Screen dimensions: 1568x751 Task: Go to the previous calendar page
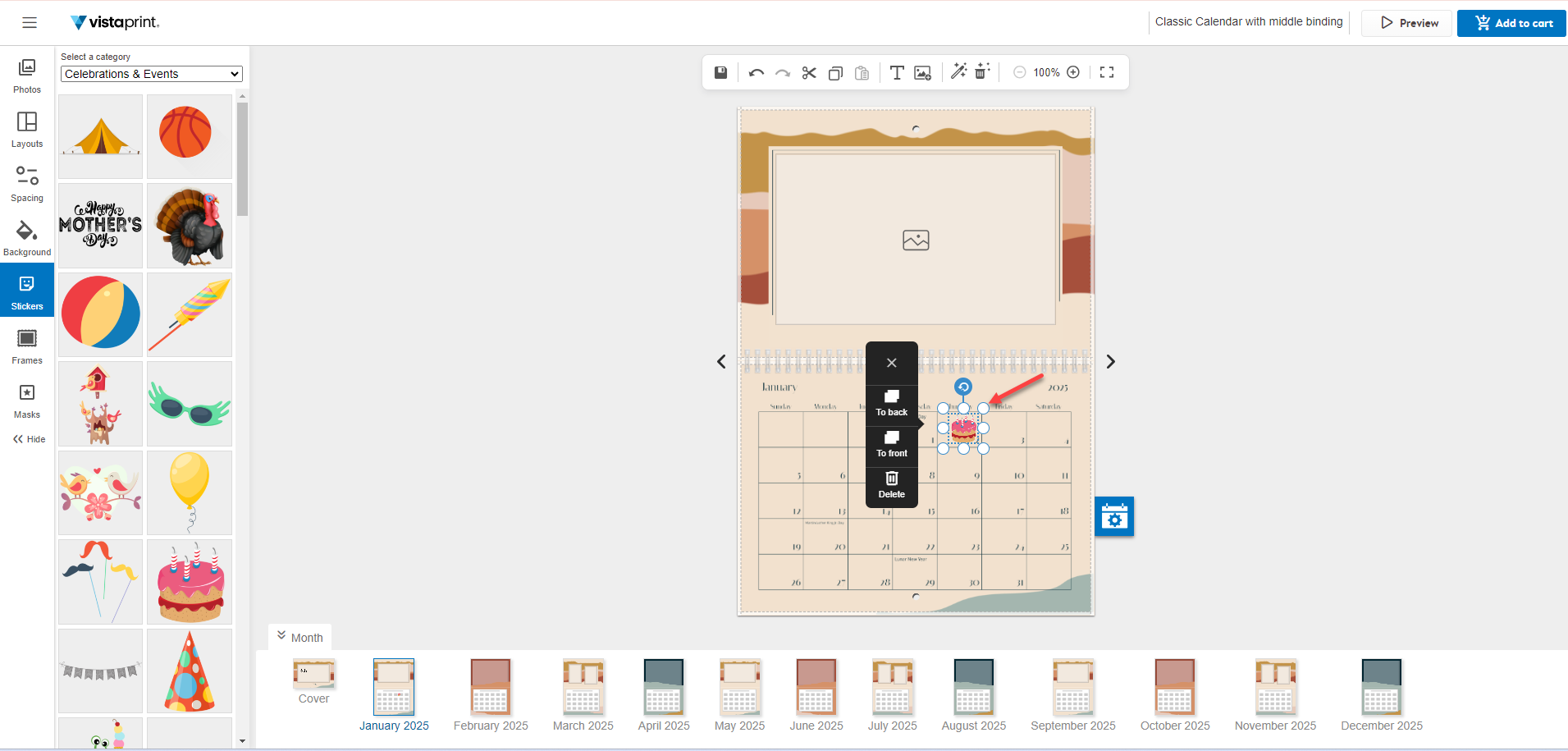coord(721,362)
